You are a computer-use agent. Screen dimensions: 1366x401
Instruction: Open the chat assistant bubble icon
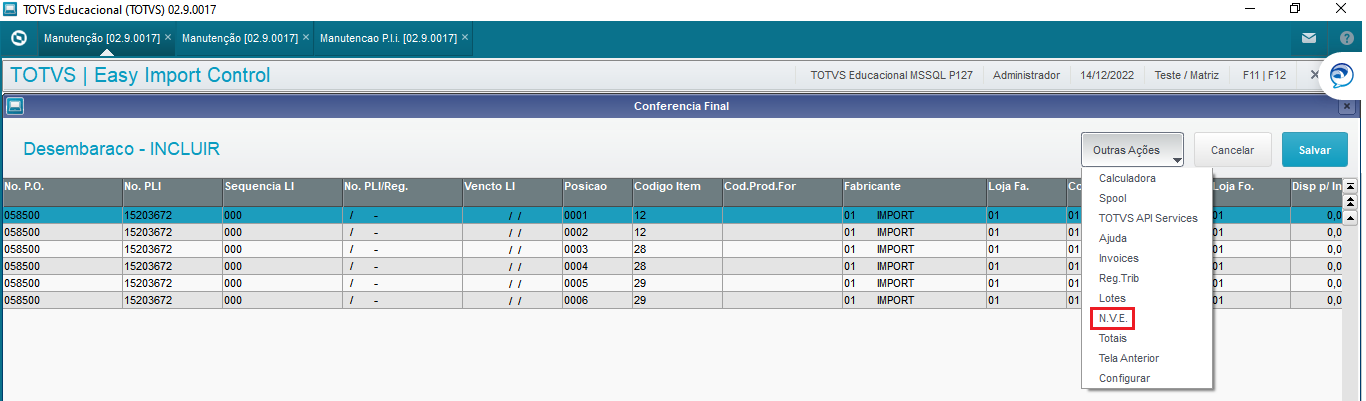click(x=1342, y=75)
